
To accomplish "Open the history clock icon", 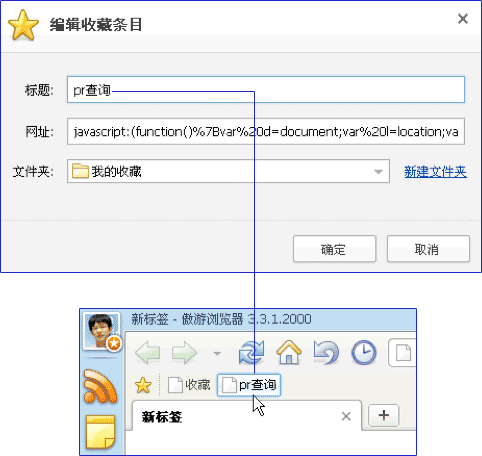I will (364, 352).
